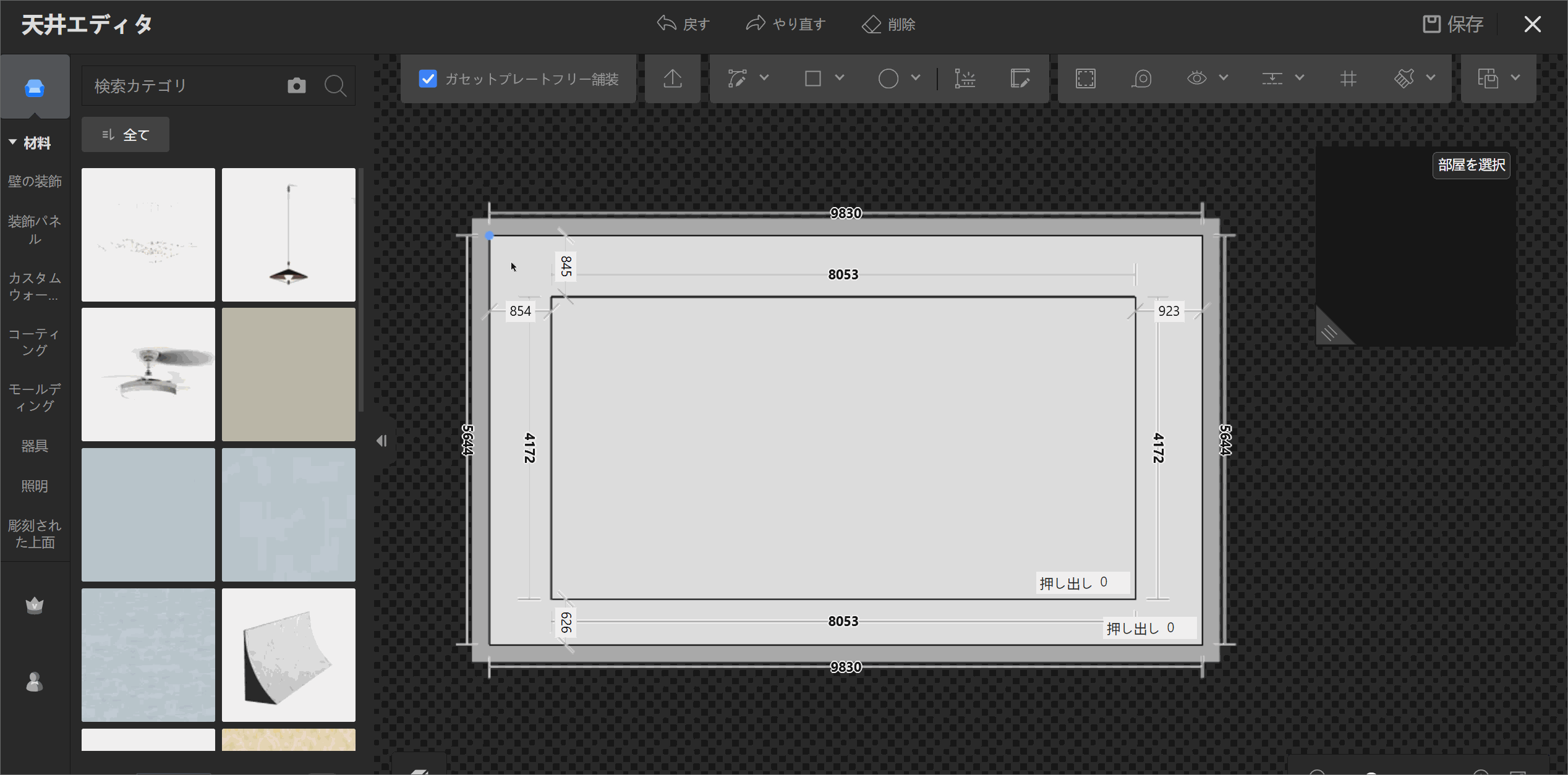
Task: Toggle the eye visibility icon
Action: (x=1197, y=78)
